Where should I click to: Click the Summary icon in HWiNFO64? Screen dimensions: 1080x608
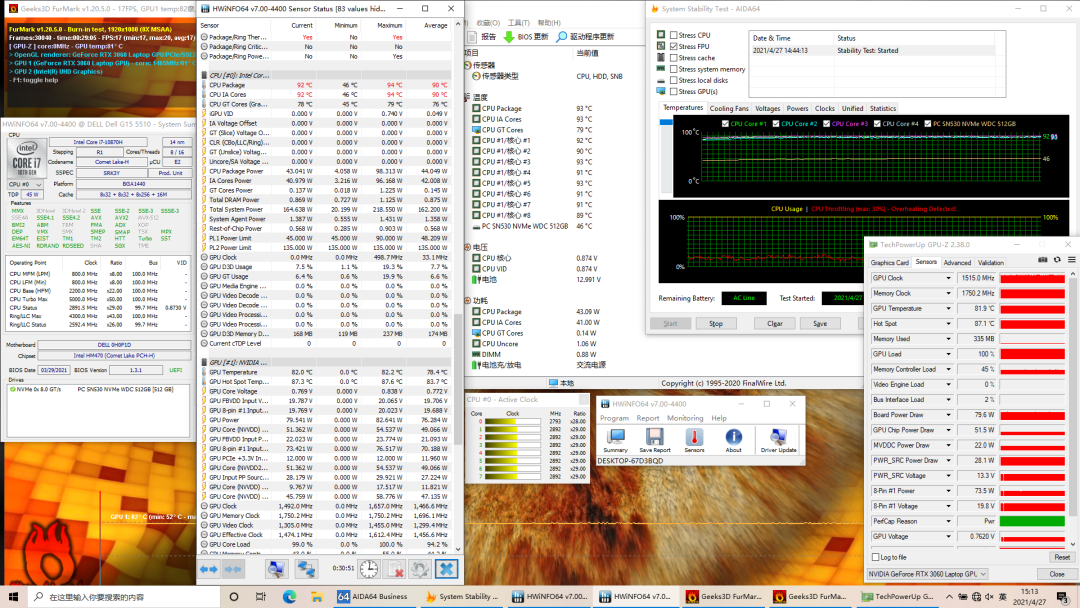pos(615,438)
